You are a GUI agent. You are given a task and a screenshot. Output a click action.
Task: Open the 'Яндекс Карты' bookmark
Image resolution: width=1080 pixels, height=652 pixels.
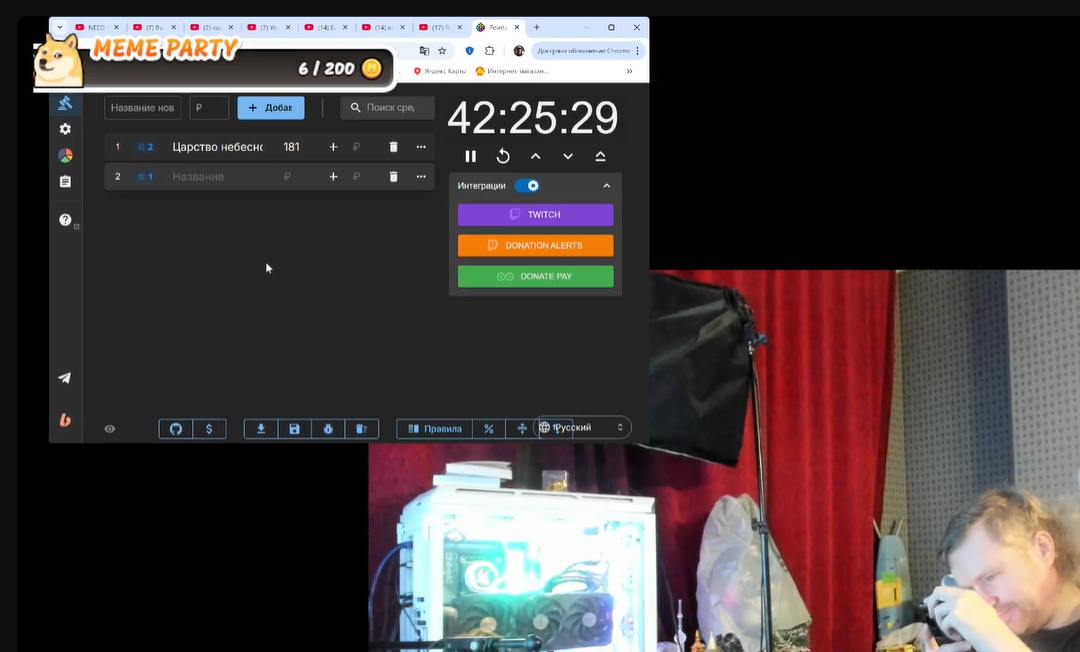439,71
